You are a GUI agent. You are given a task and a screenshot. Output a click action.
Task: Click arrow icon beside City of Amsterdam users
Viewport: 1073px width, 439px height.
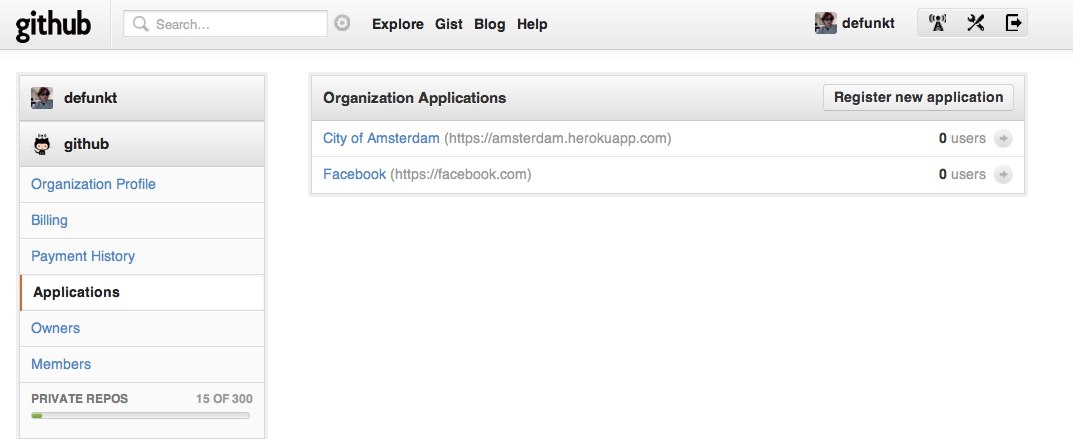(x=1003, y=139)
